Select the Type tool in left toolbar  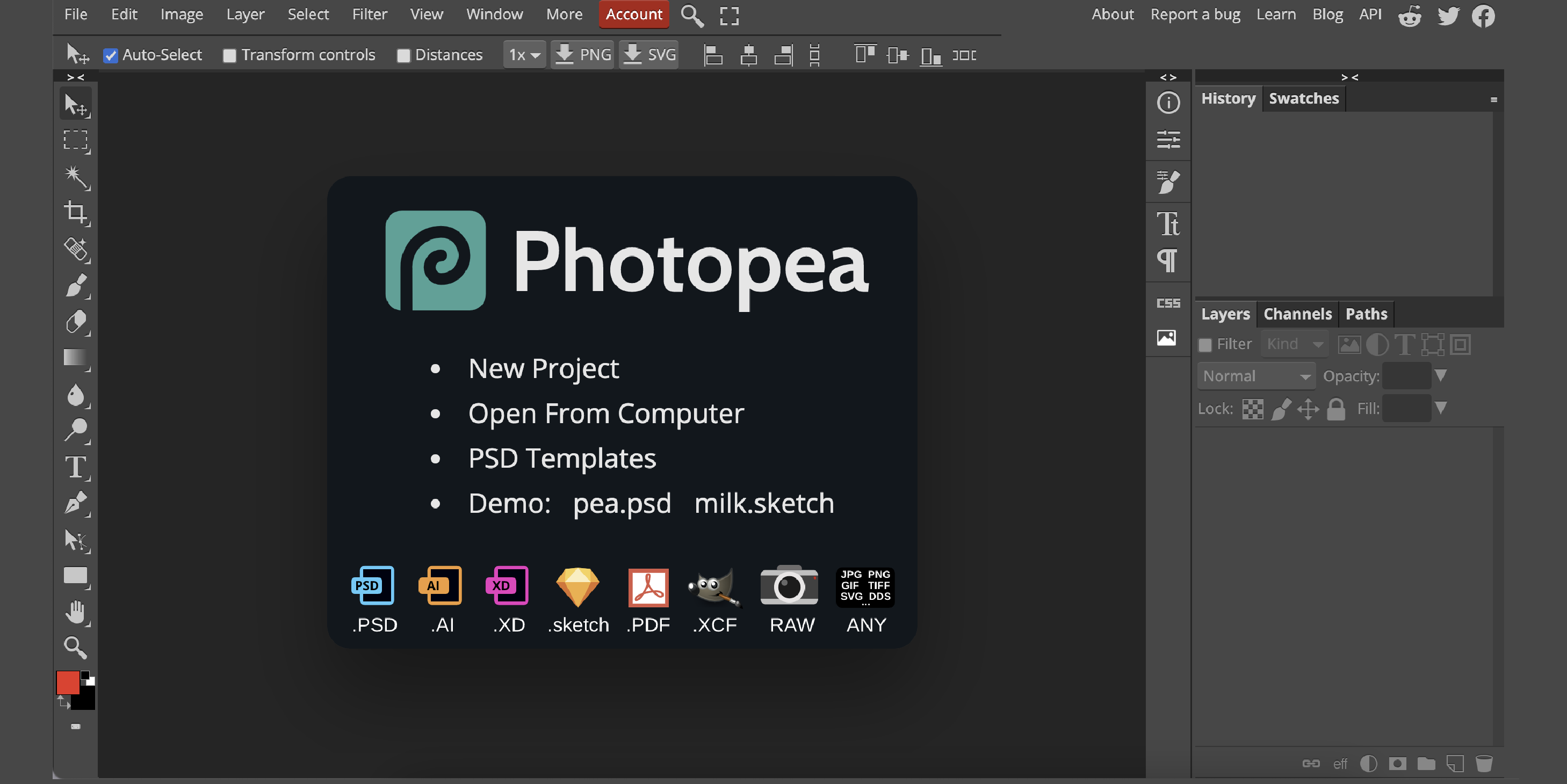75,467
